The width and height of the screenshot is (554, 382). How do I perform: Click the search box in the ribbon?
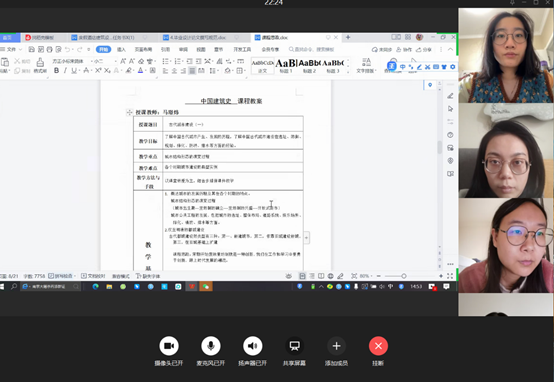click(x=312, y=49)
